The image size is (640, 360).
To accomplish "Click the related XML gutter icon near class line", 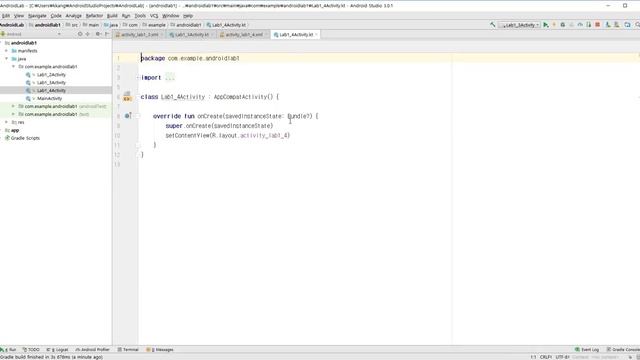I will [x=127, y=97].
